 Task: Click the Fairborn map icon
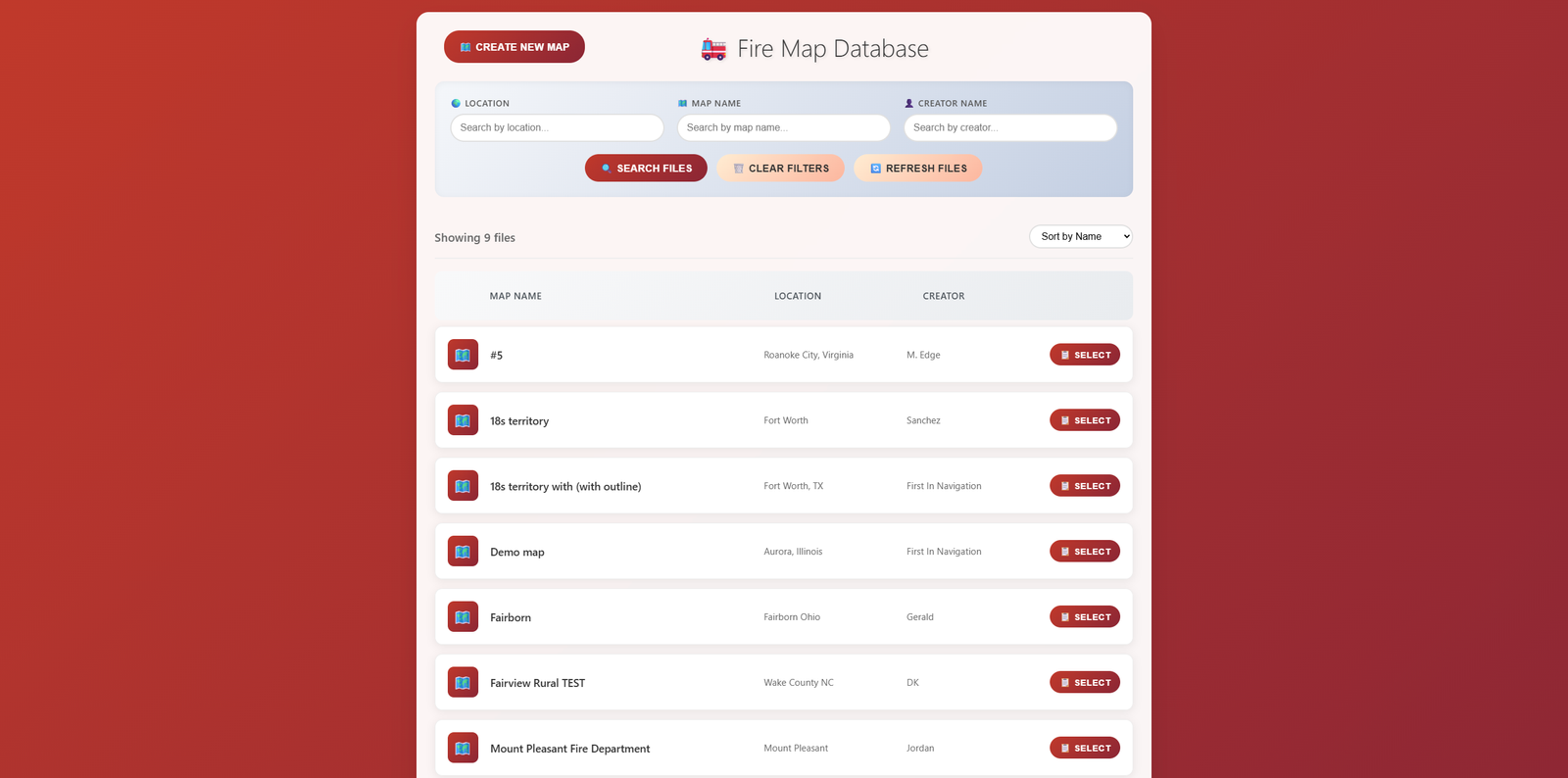[x=463, y=617]
